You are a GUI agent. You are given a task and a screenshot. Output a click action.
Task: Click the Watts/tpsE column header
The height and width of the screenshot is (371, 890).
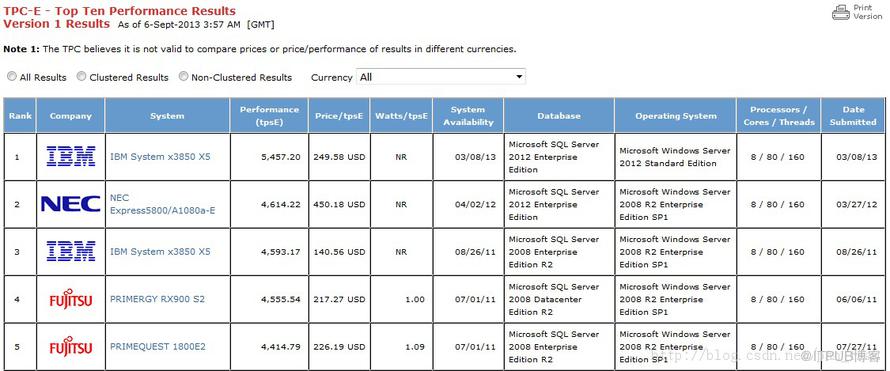401,116
